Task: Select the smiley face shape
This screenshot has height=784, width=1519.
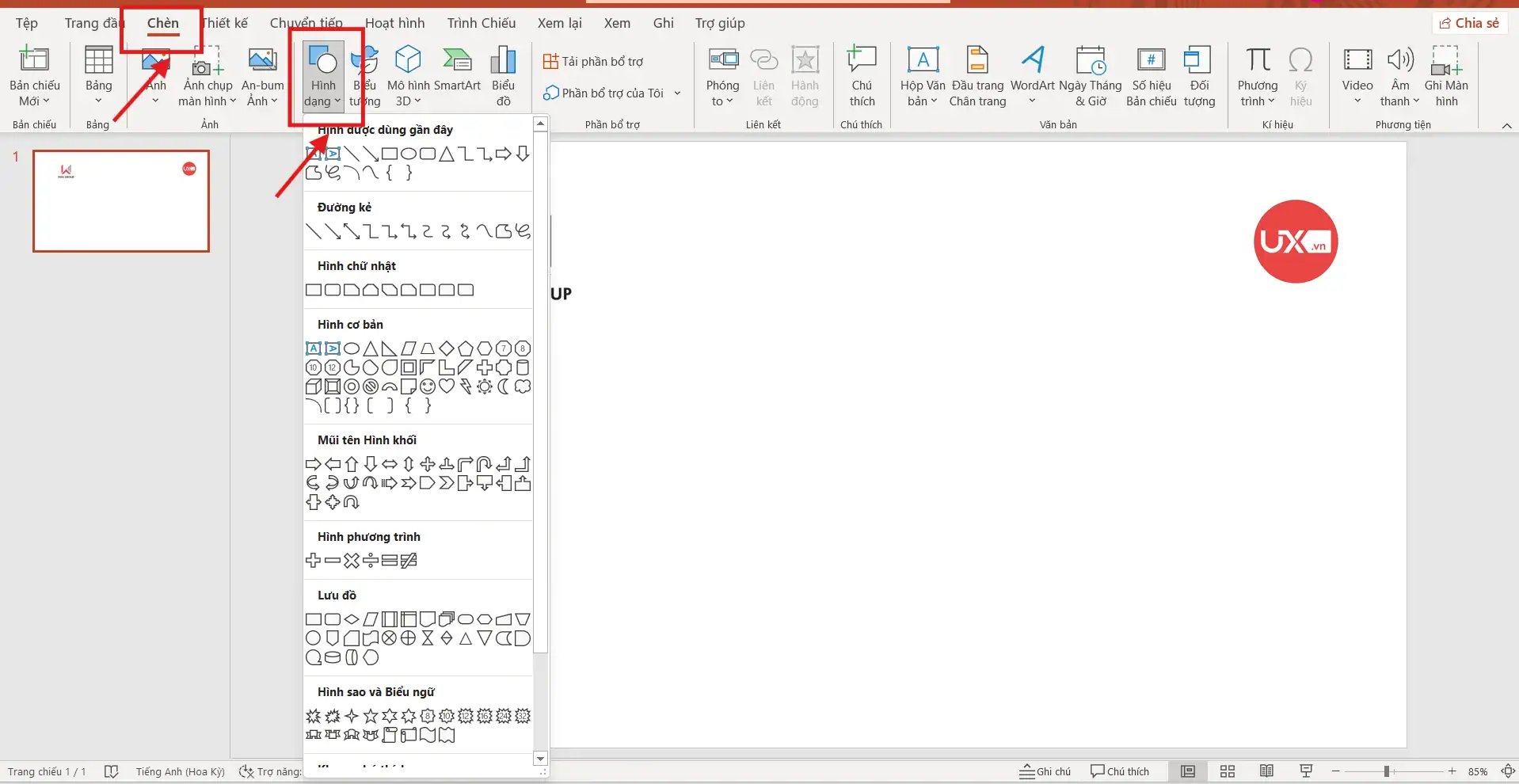Action: 428,386
